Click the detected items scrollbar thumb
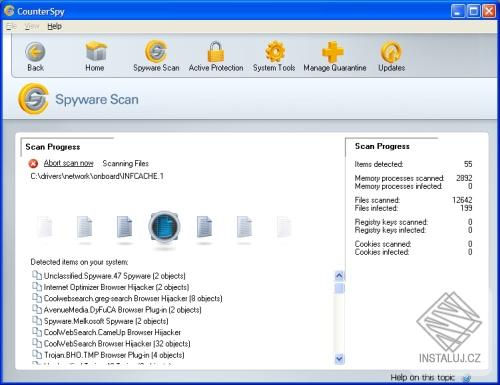Image resolution: width=500 pixels, height=385 pixels. (x=339, y=288)
